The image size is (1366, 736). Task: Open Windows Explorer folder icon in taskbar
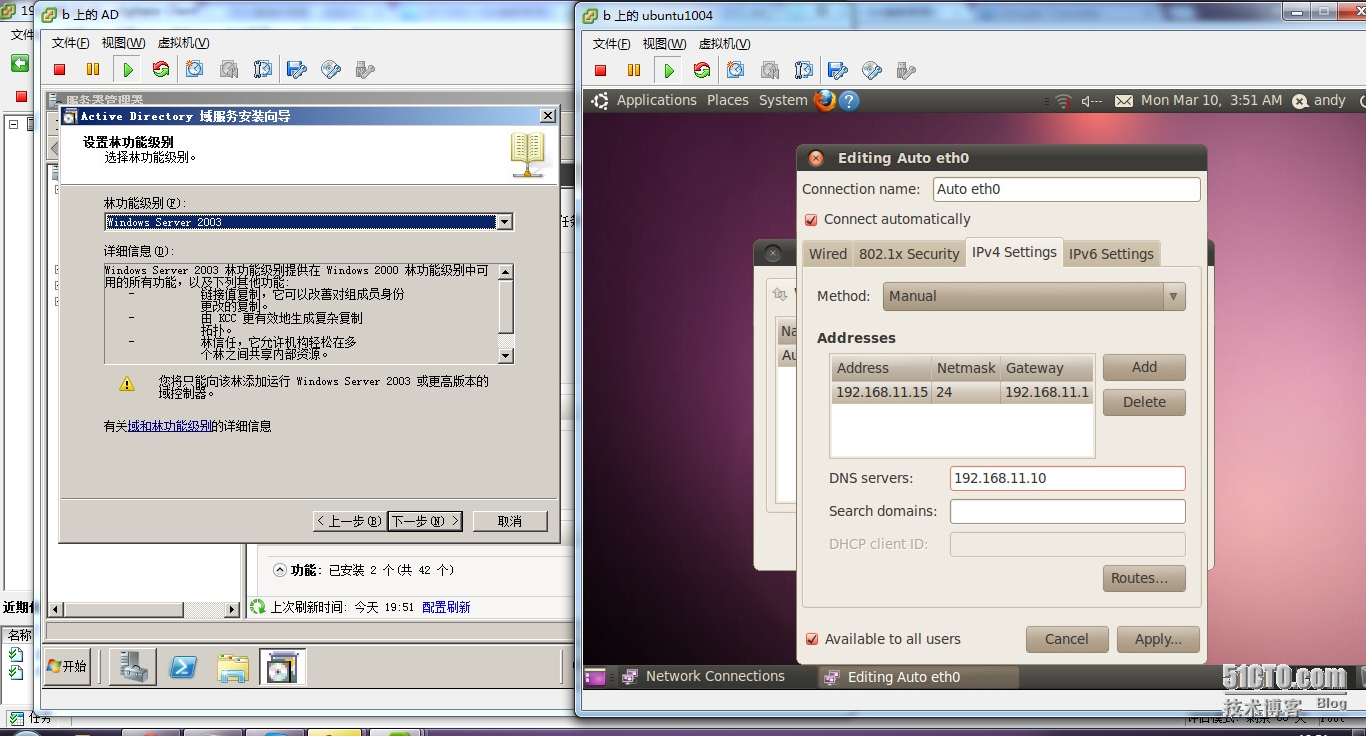[x=233, y=668]
